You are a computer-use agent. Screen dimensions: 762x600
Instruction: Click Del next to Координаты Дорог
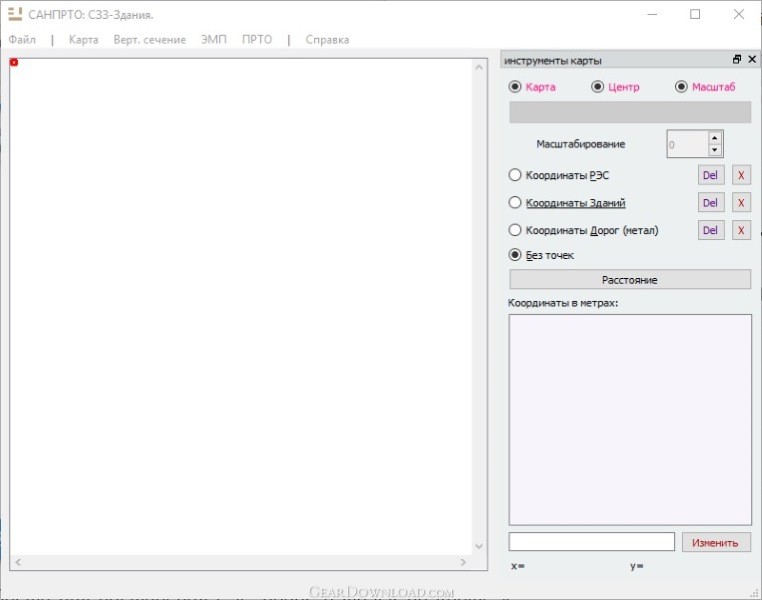point(710,230)
